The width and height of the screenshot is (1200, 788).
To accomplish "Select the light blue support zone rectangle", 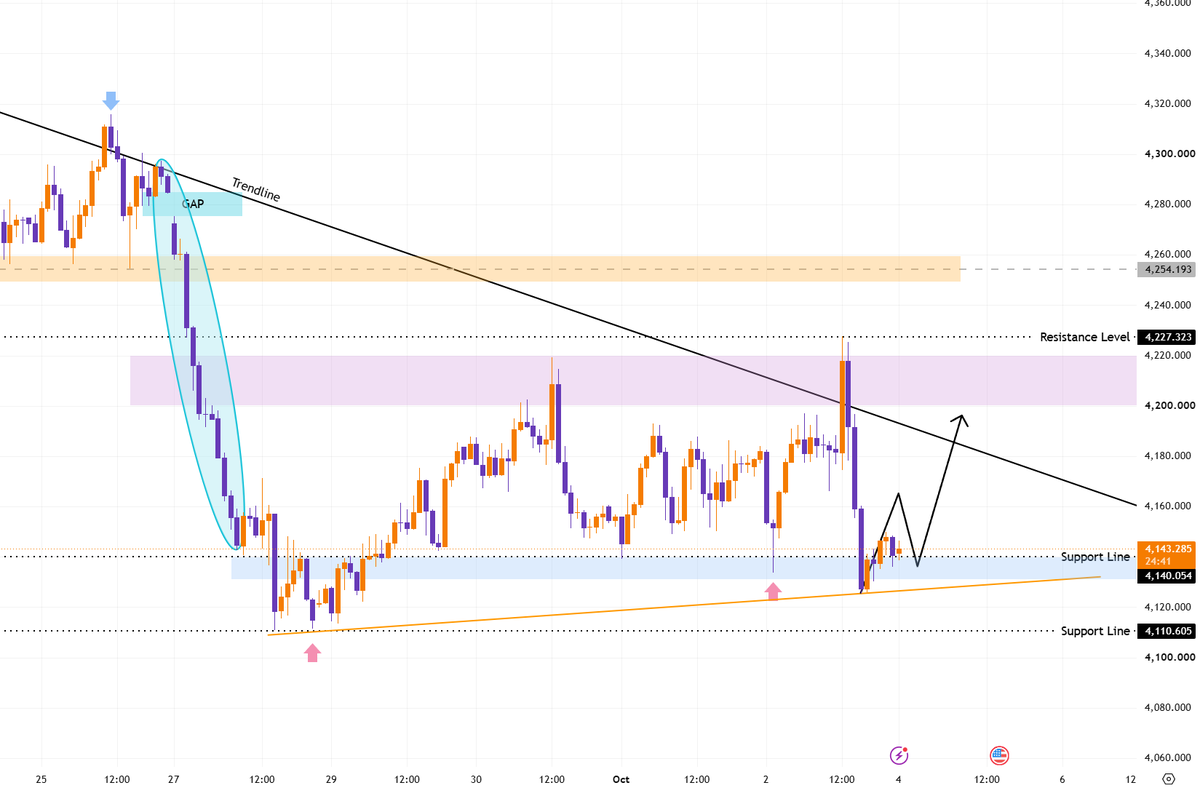I will pos(684,568).
